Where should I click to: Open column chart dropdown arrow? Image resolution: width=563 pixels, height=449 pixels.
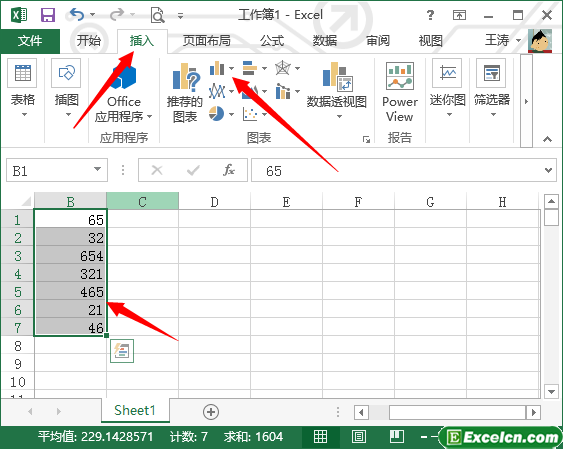[231, 68]
